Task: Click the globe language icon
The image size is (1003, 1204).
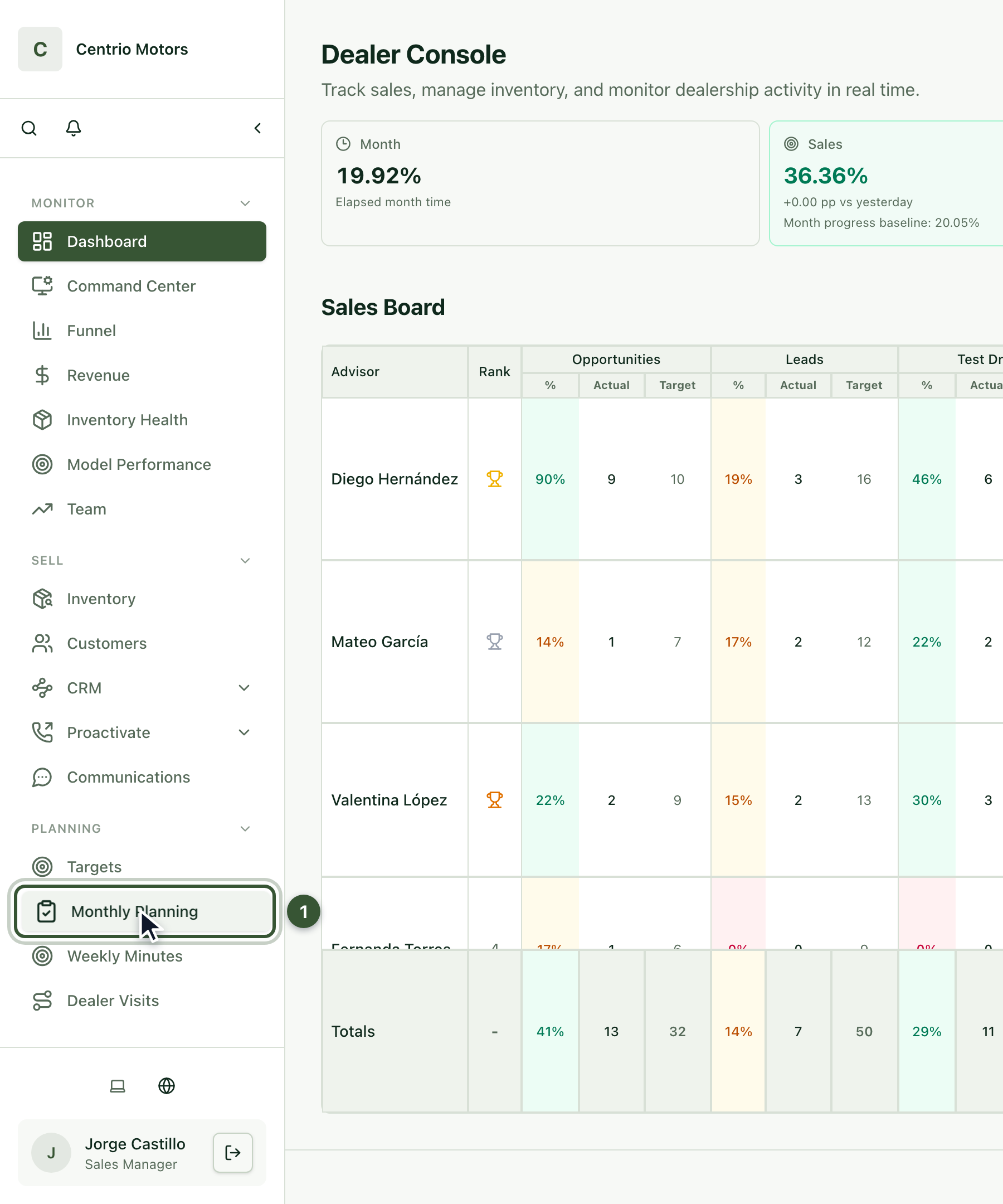Action: pos(166,1086)
